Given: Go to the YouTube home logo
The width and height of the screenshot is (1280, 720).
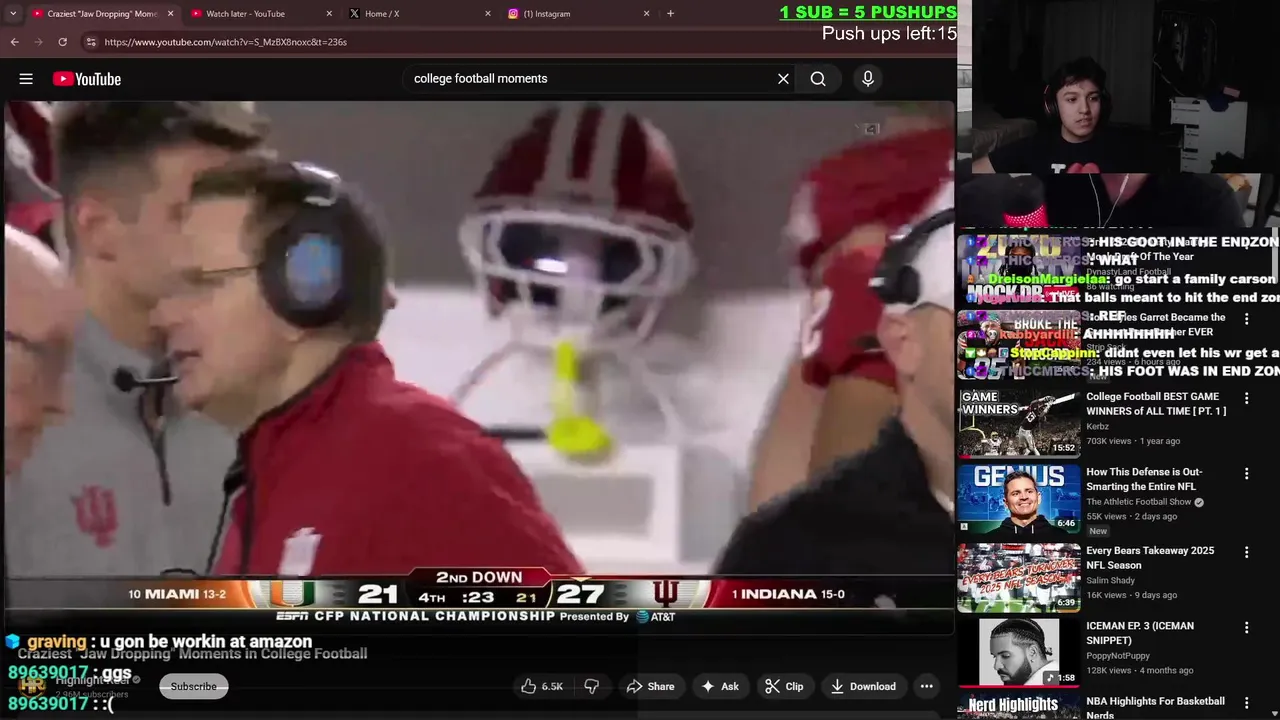Looking at the screenshot, I should 87,79.
